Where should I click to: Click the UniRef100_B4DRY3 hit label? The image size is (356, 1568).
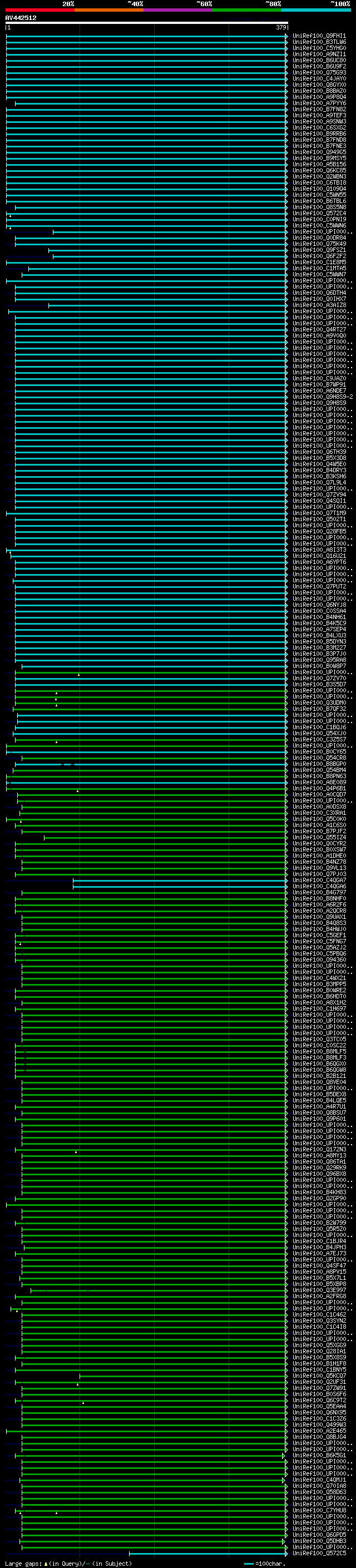click(319, 470)
